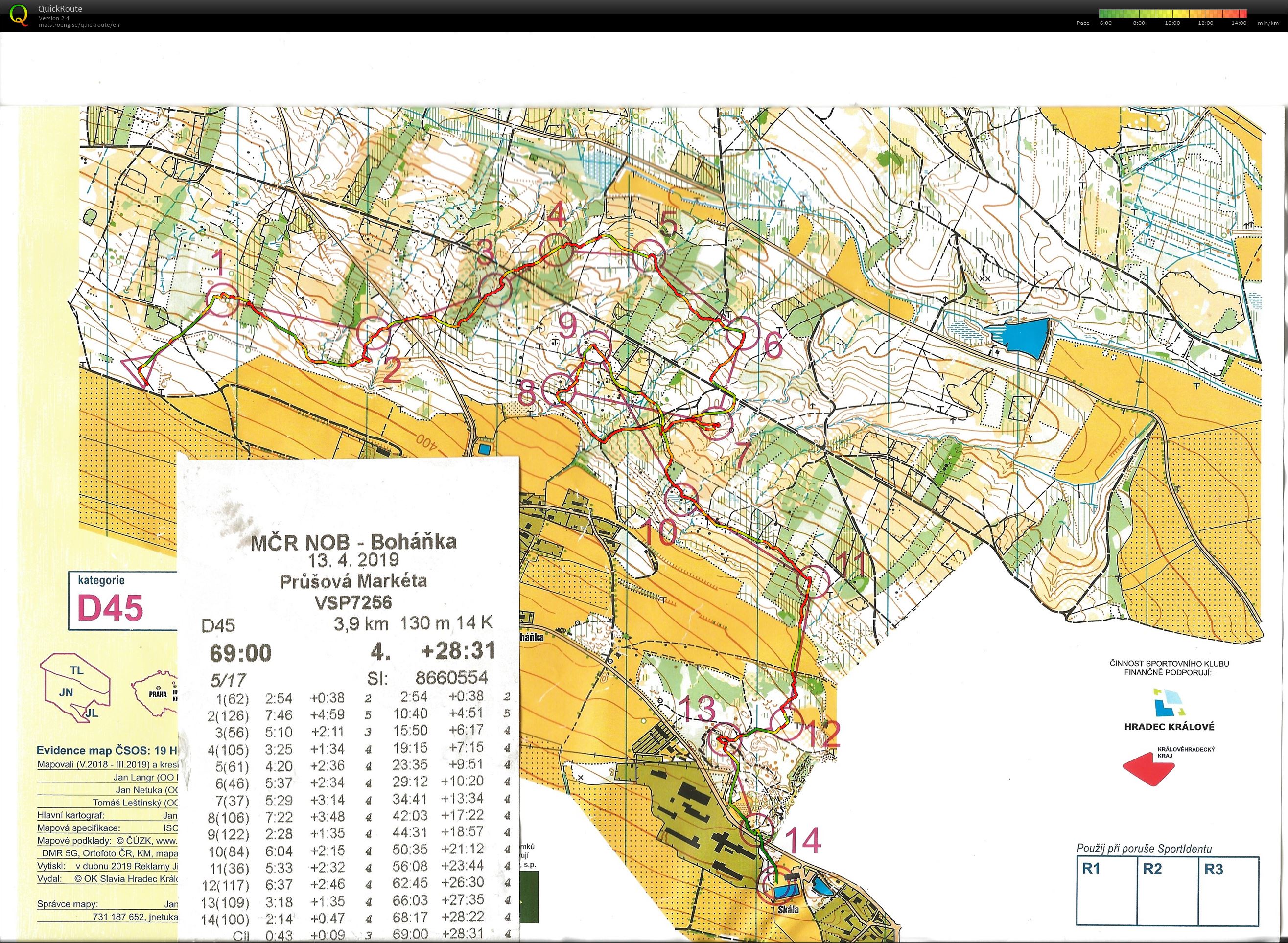Click control circle 4 on the map
The width and height of the screenshot is (1288, 943).
pos(556,250)
